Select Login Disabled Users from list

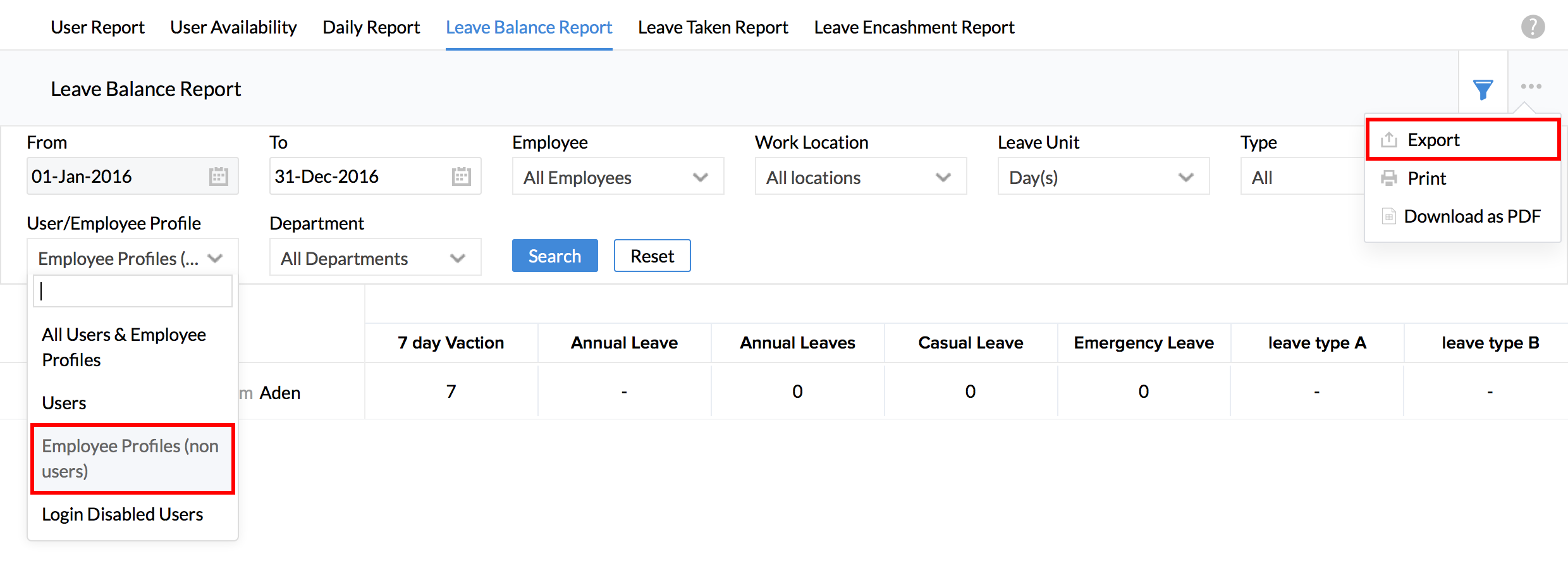(123, 514)
